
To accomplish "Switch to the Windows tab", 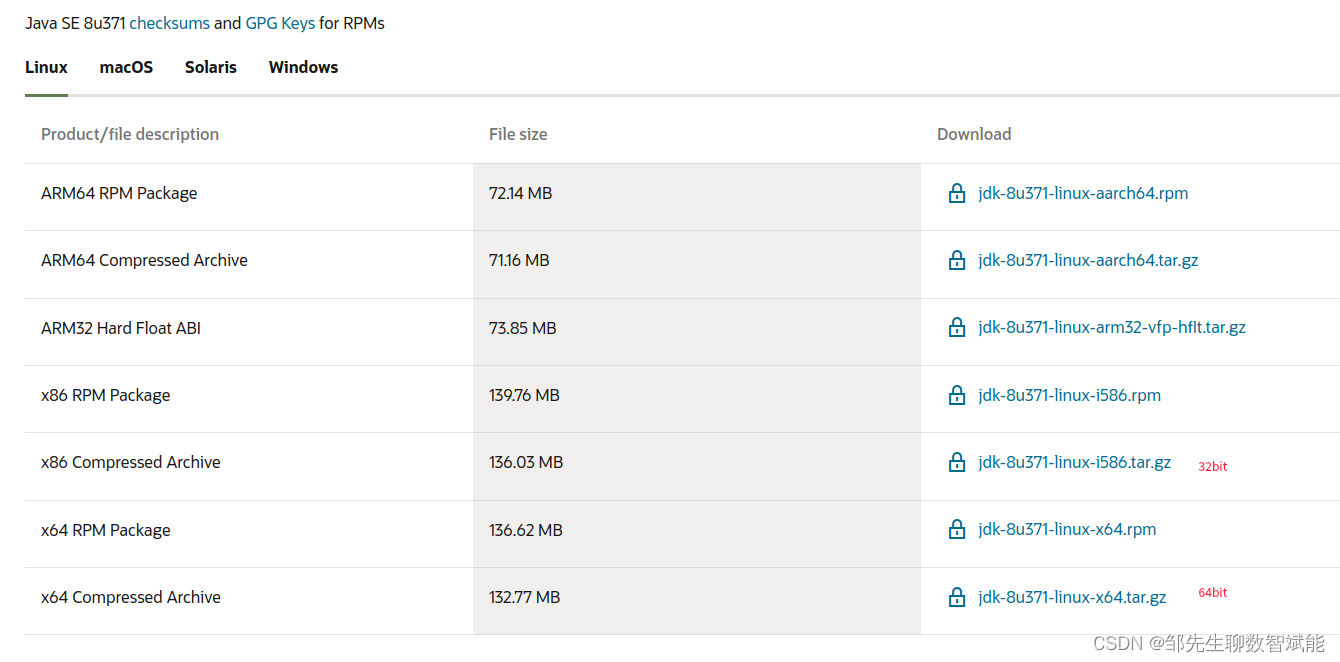I will coord(303,67).
